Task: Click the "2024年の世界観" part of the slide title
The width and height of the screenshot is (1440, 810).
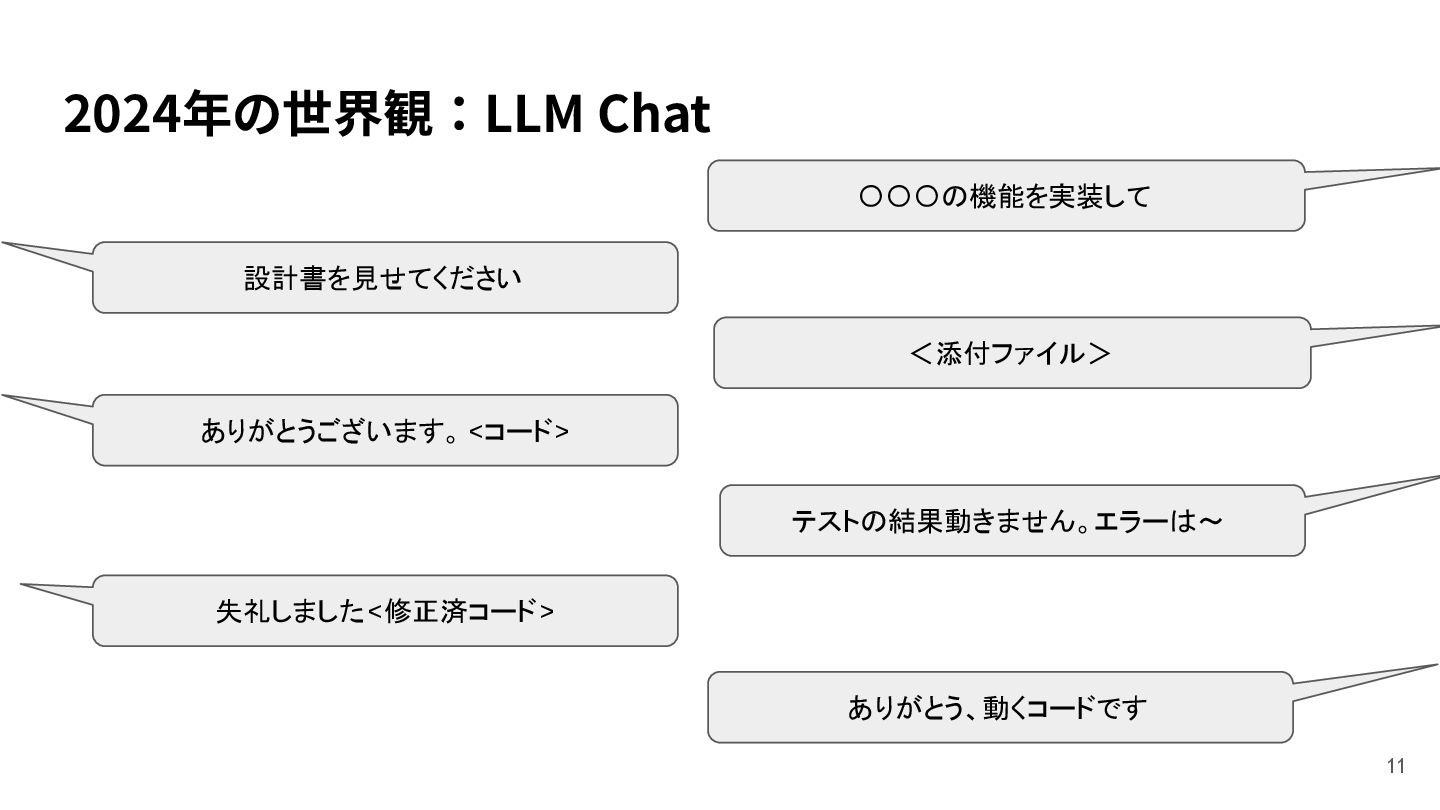Action: [248, 114]
